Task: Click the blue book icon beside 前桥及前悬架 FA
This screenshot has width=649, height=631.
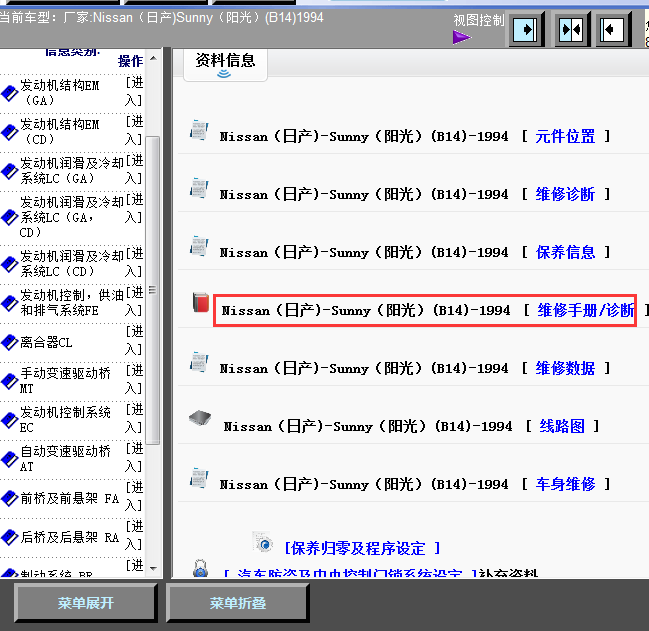Action: click(9, 498)
